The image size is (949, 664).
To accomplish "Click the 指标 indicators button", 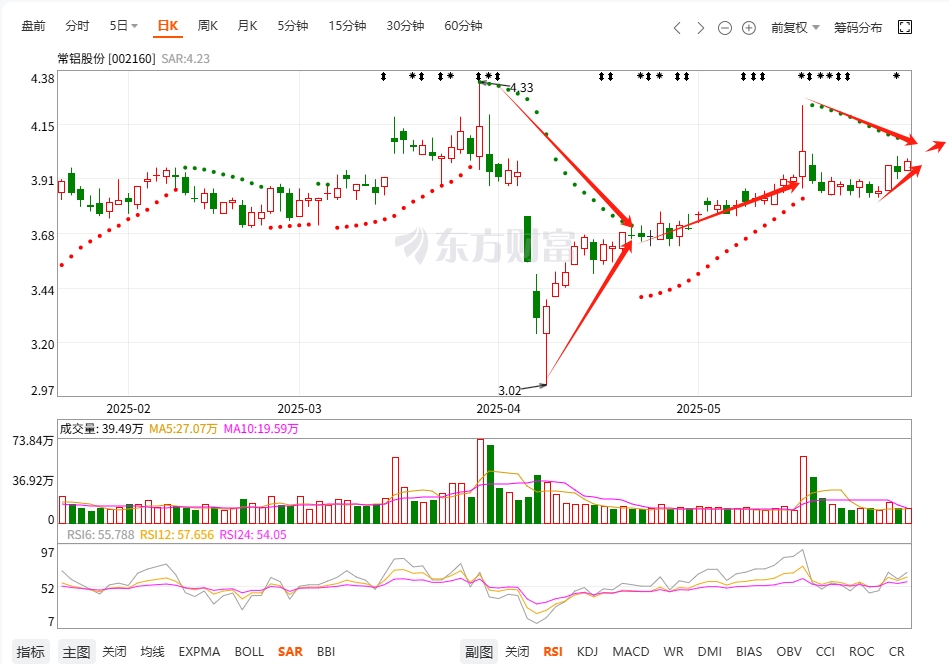I will click(30, 652).
